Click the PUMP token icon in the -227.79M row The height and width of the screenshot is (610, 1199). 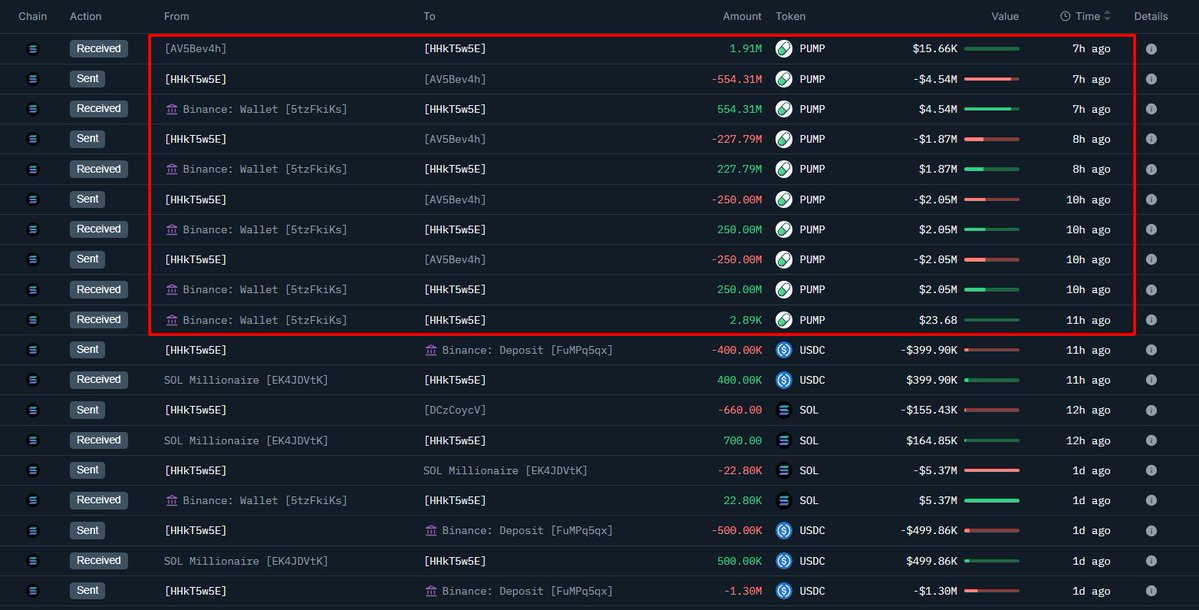pyautogui.click(x=784, y=139)
